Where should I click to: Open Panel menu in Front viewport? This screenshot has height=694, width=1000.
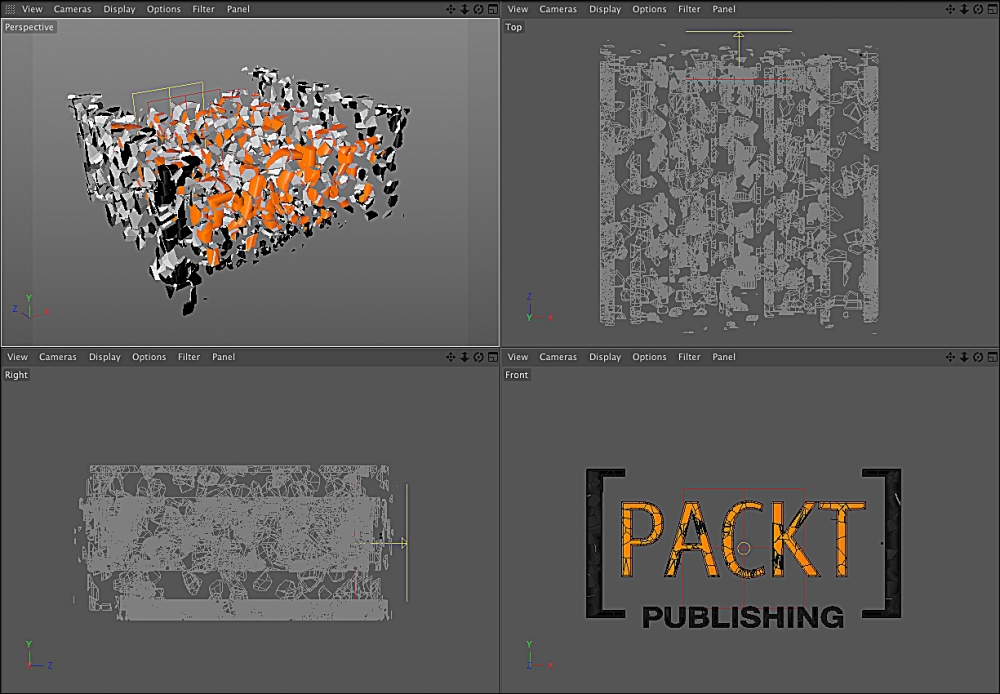(x=723, y=357)
